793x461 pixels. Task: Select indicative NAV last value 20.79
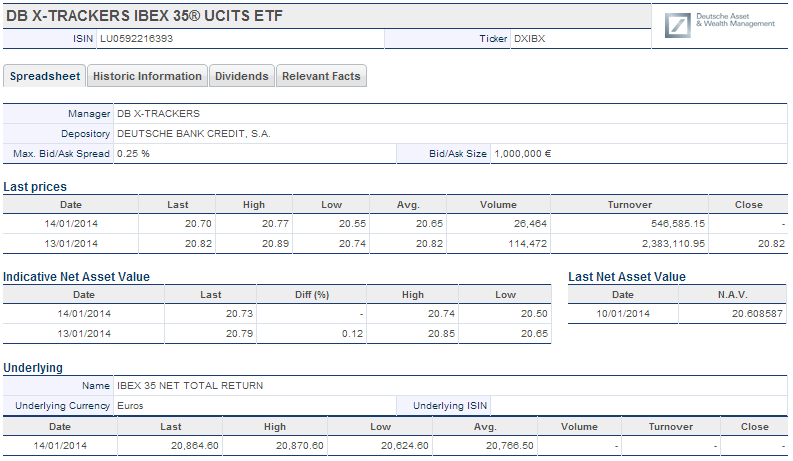(239, 334)
